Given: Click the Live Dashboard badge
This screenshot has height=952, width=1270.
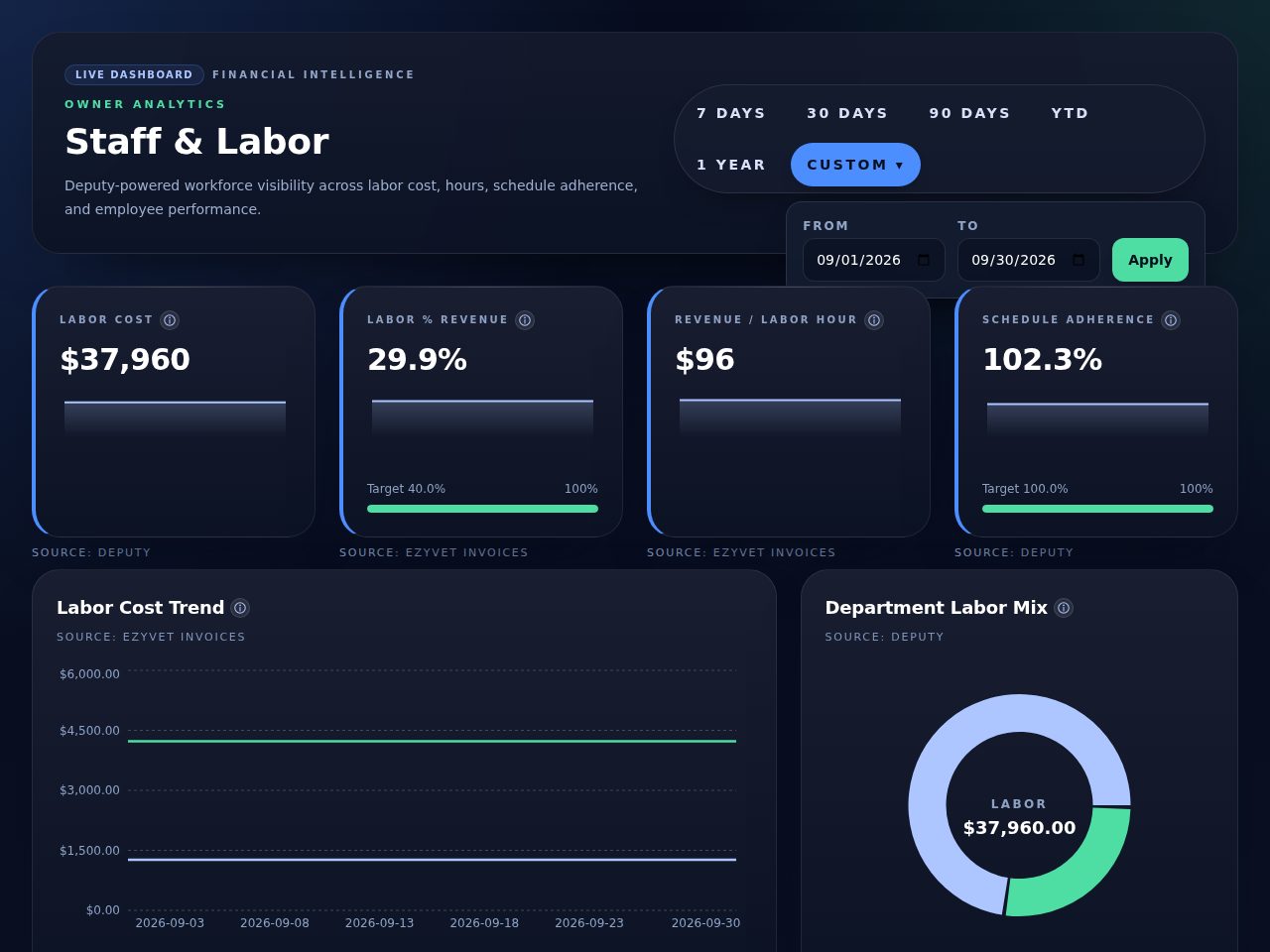Looking at the screenshot, I should [x=134, y=74].
